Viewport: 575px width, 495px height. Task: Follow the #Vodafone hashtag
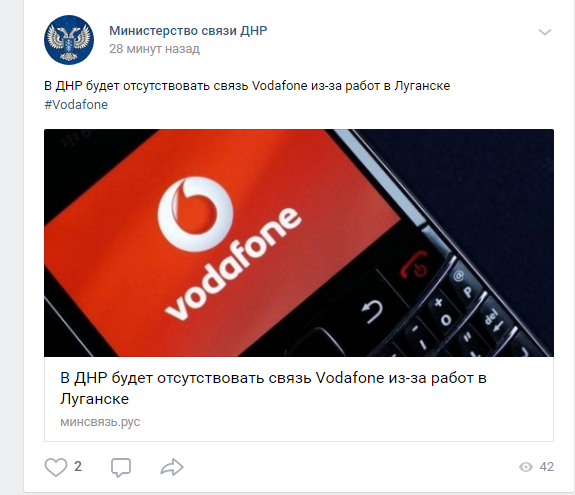click(76, 105)
